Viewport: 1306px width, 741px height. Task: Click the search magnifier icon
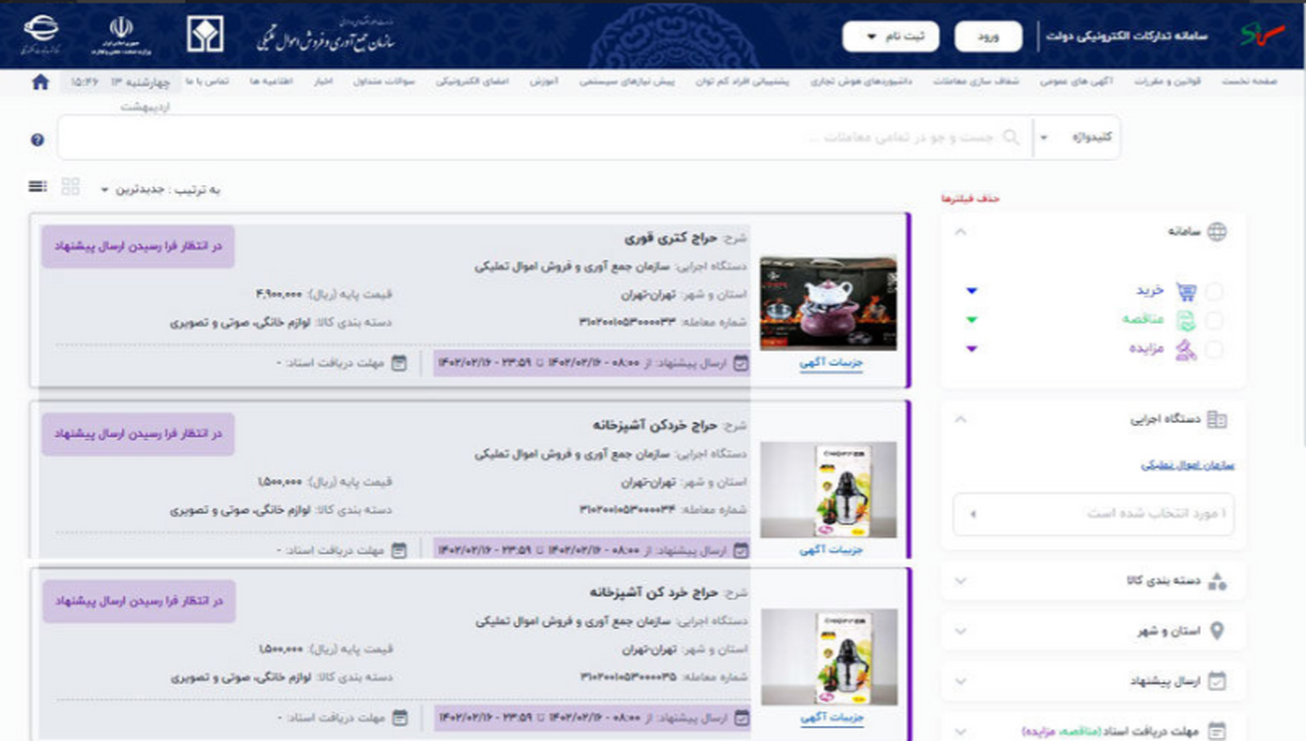1011,137
